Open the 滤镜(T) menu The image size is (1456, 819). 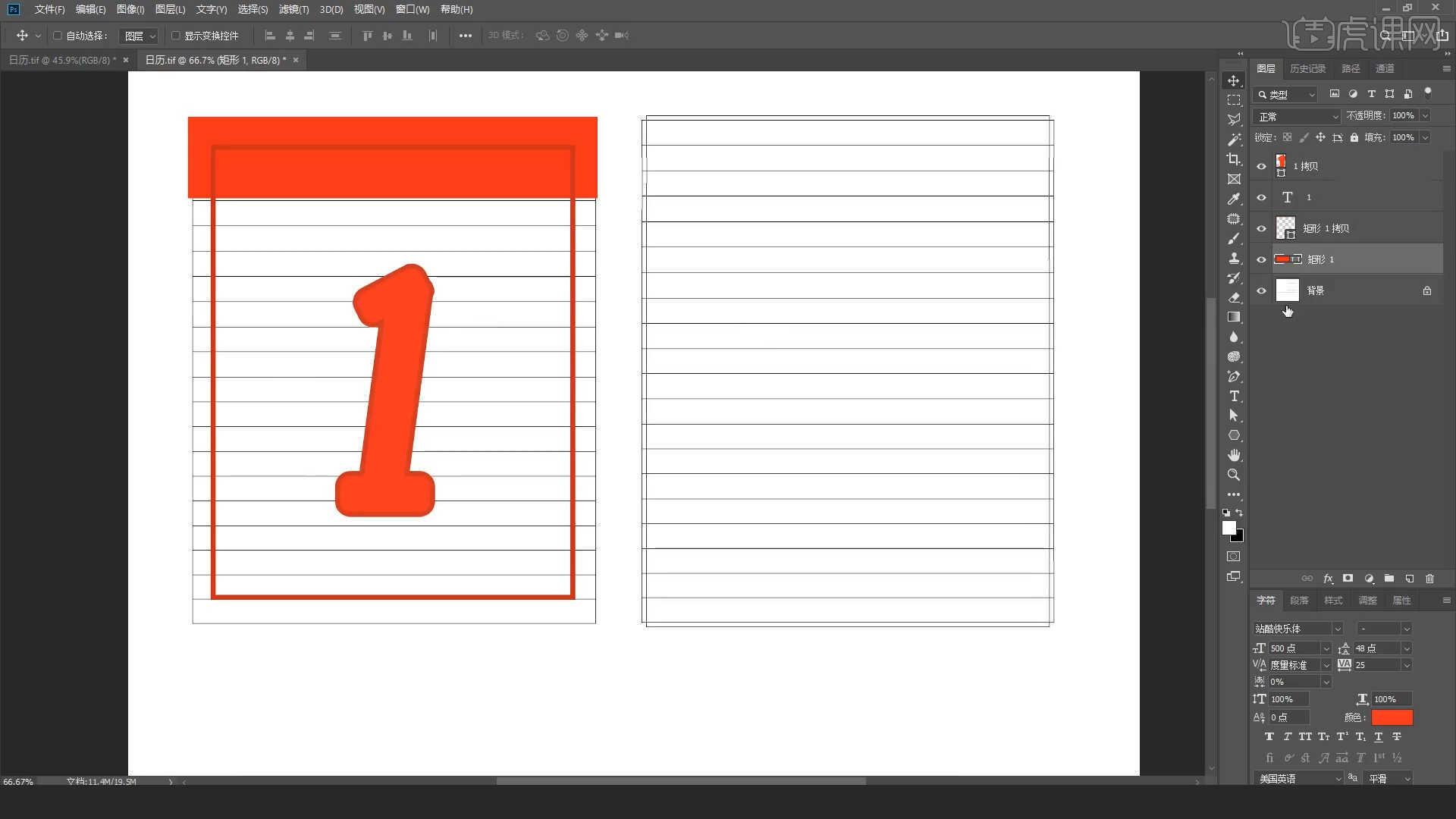293,10
